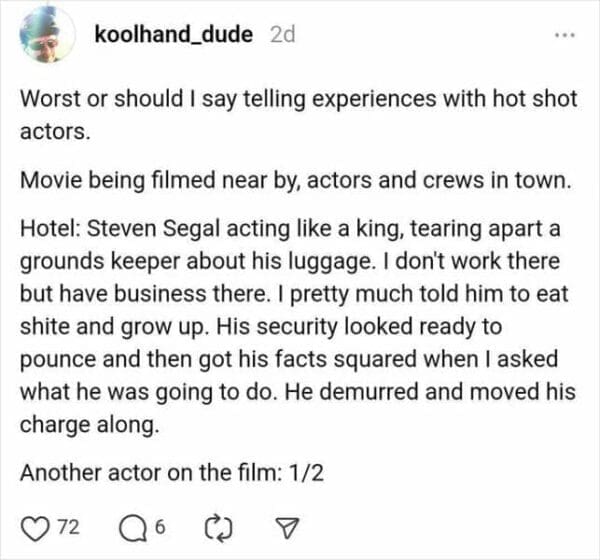Viewport: 600px width, 560px height.
Task: Click the word "shite" in the post
Action: coord(45,326)
